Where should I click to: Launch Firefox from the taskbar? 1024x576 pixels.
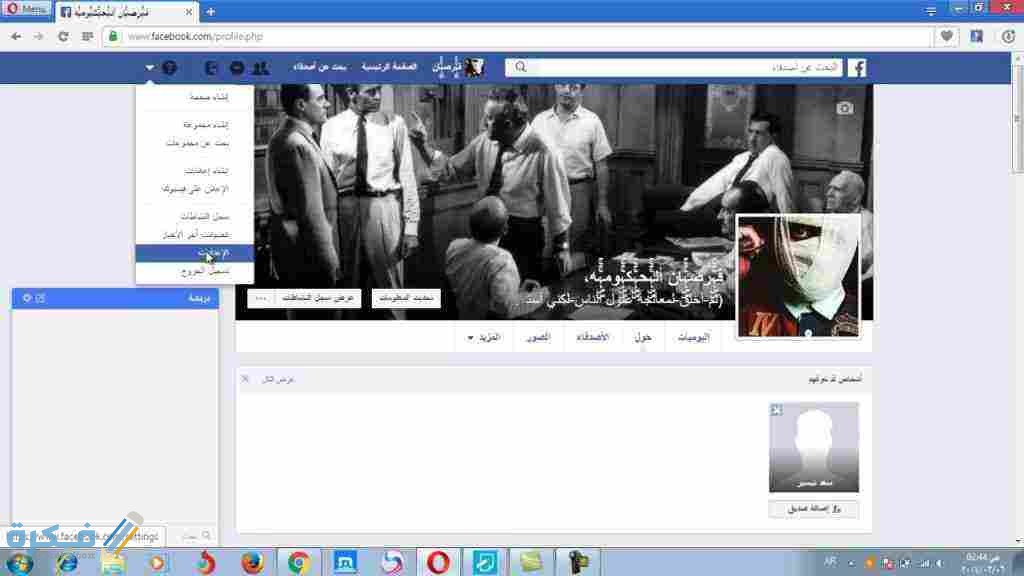pyautogui.click(x=252, y=562)
